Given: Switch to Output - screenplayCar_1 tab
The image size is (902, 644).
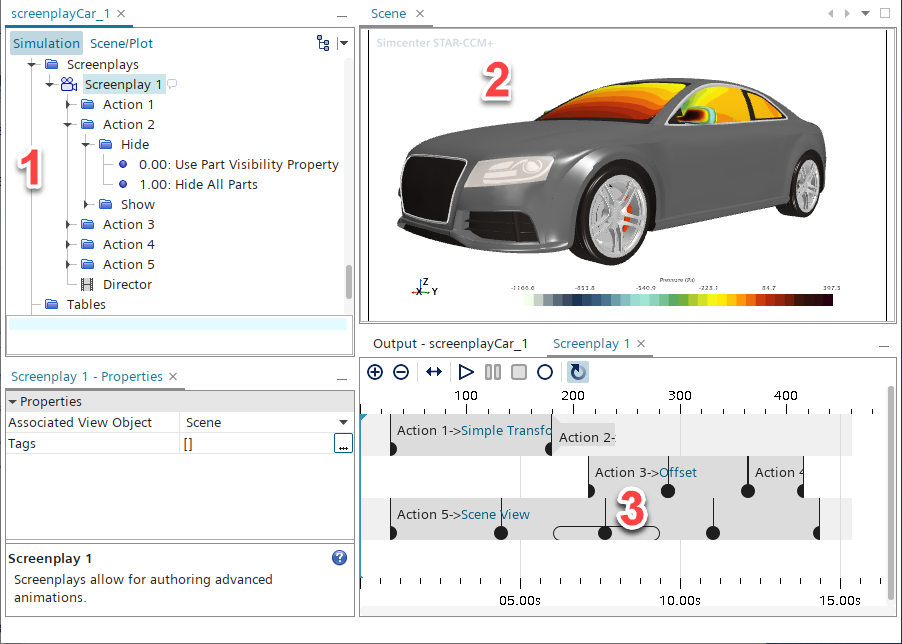Looking at the screenshot, I should click(x=450, y=343).
